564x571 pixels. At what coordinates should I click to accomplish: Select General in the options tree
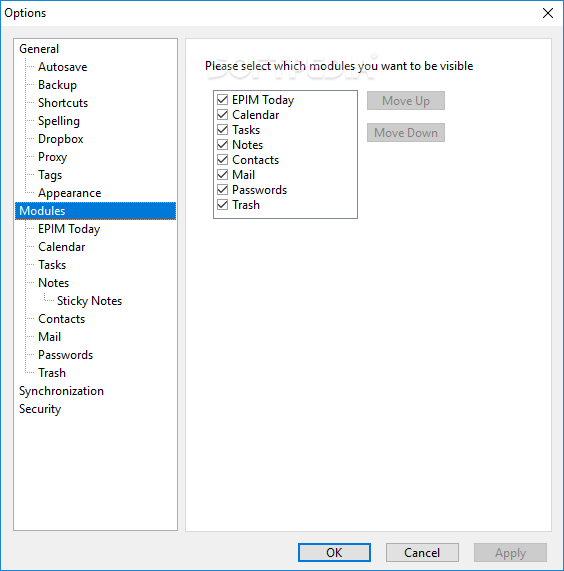(x=39, y=49)
